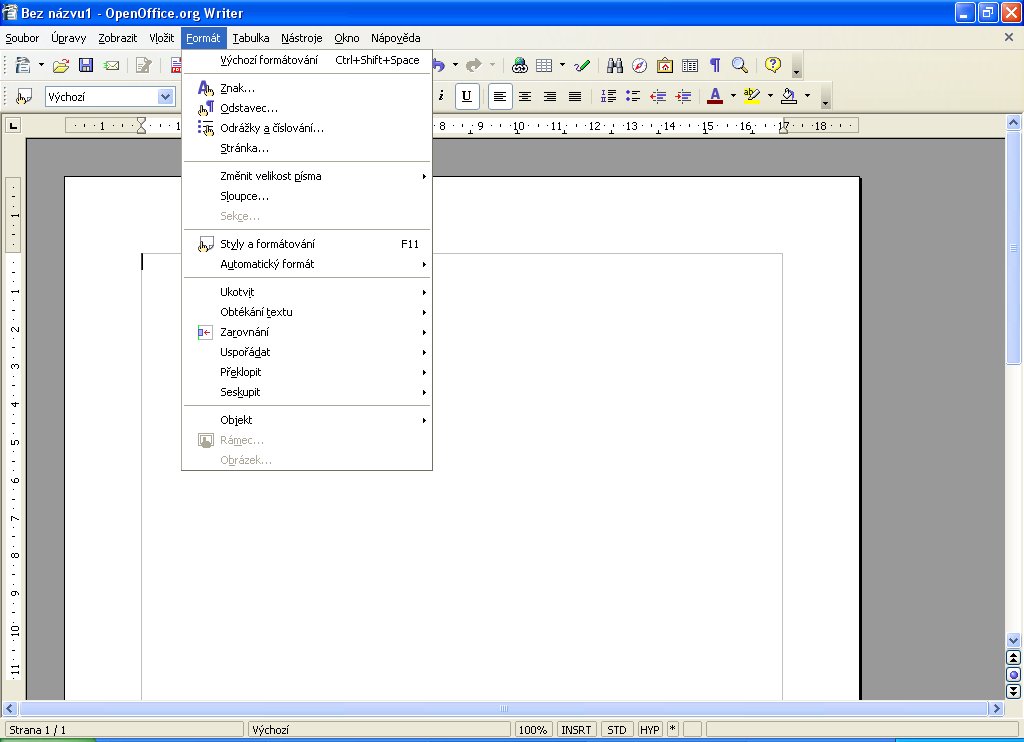
Task: Click Výchozí formátování menu entry
Action: (307, 60)
